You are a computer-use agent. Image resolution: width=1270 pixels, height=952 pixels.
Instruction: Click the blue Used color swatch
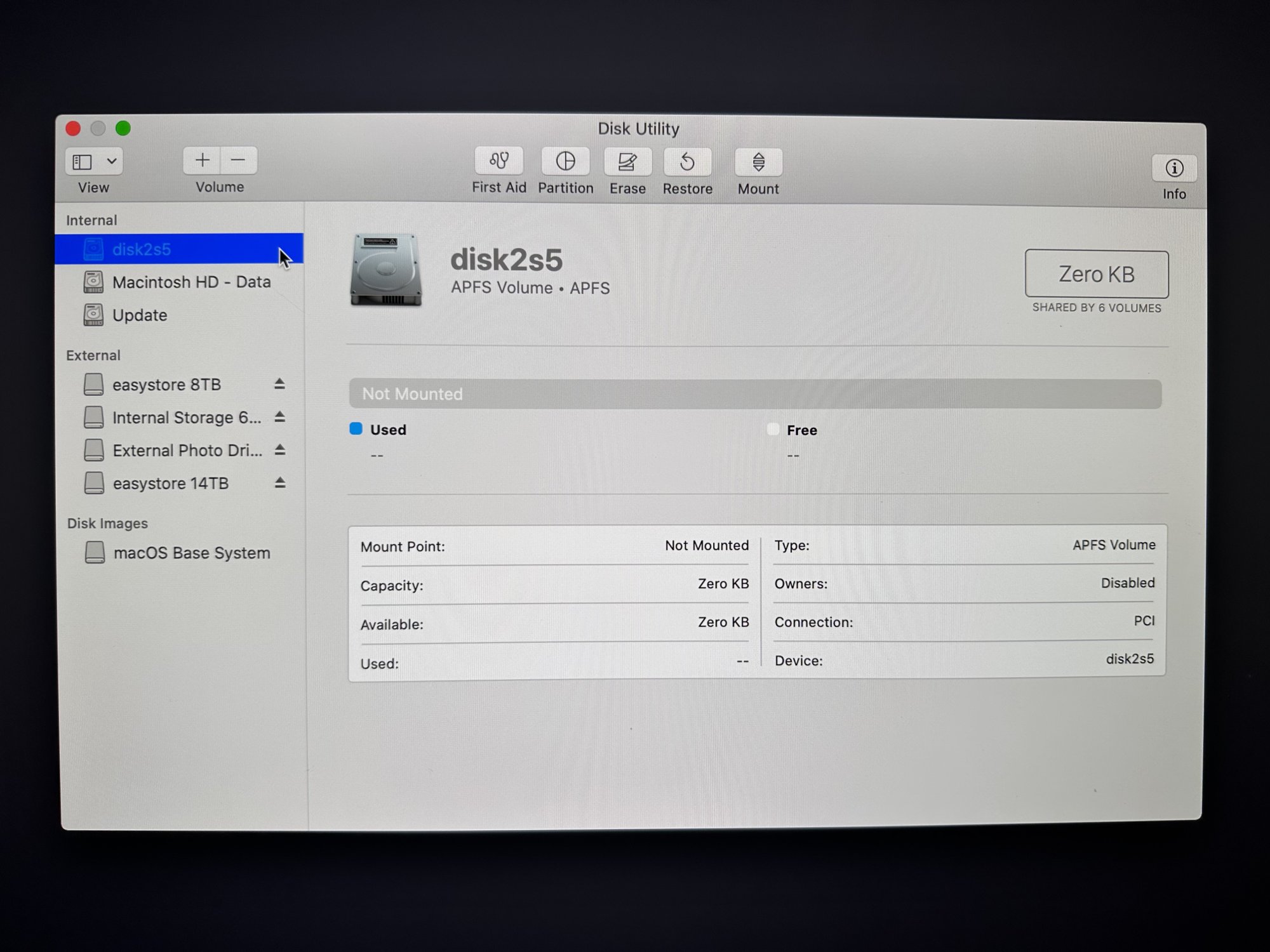coord(356,429)
